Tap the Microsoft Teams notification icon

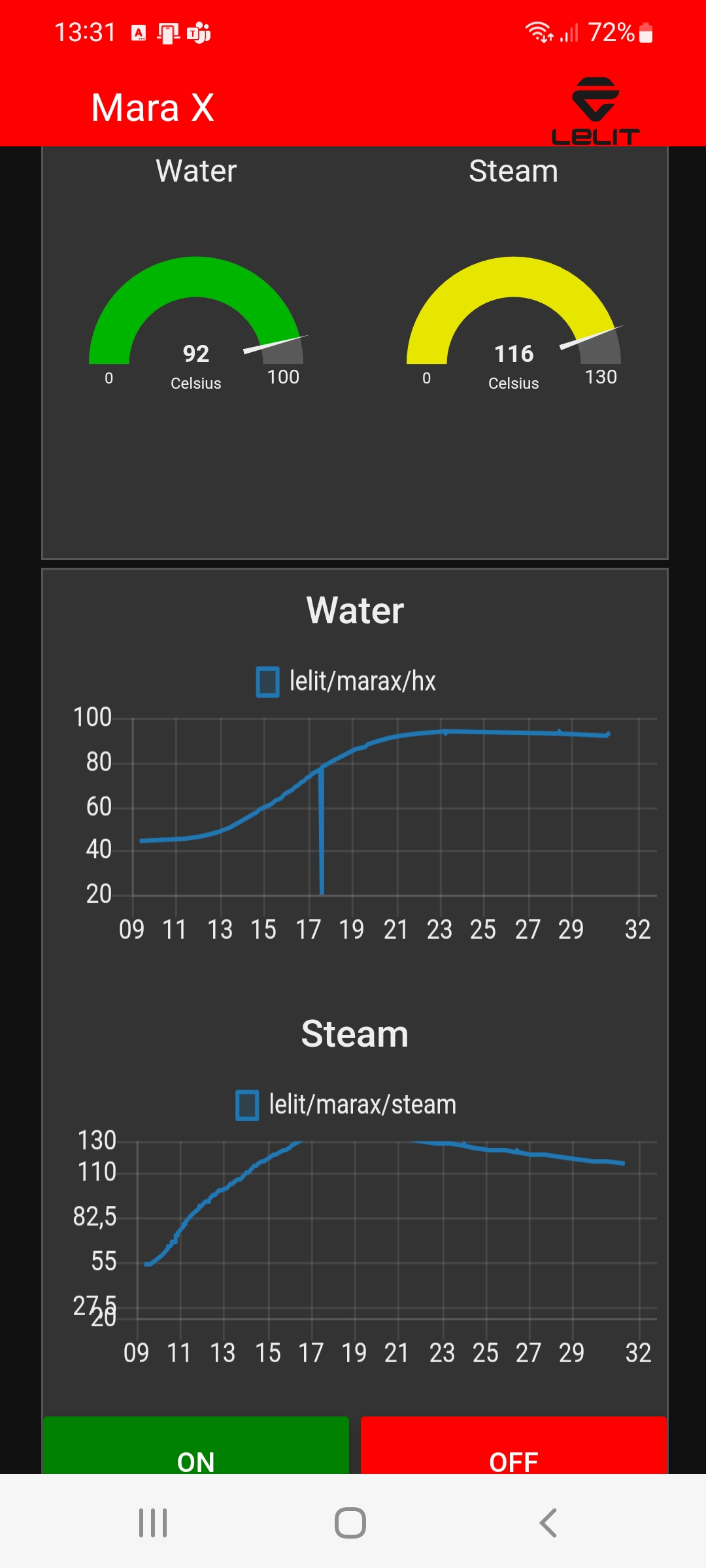(x=199, y=33)
